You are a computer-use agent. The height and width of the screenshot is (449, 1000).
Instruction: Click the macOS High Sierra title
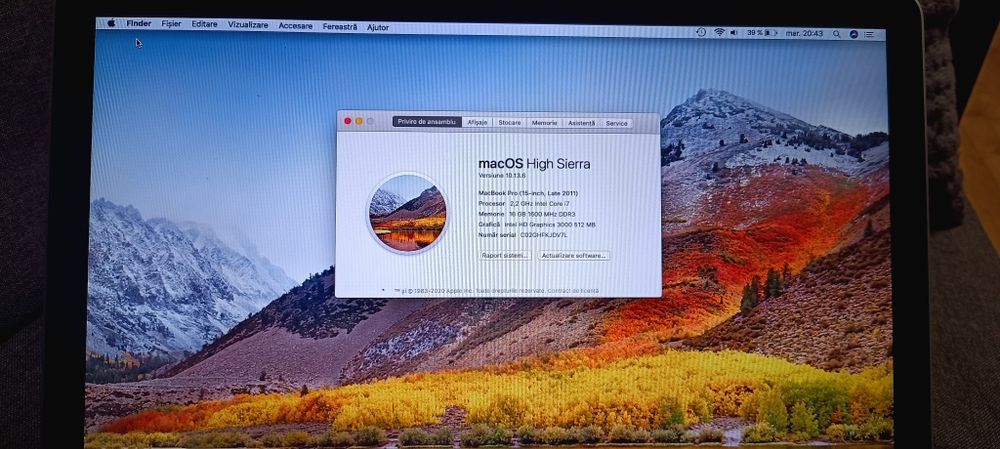coord(534,164)
